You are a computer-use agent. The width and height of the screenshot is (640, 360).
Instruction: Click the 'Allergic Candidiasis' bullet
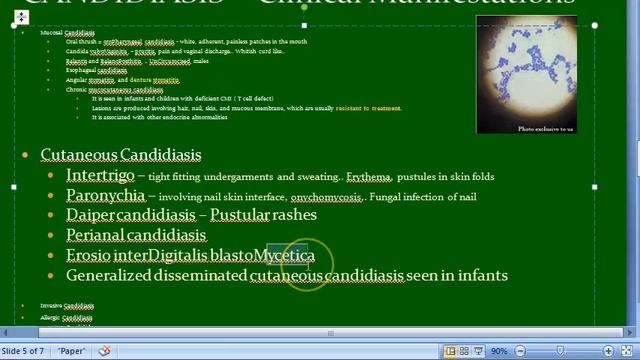(x=66, y=318)
